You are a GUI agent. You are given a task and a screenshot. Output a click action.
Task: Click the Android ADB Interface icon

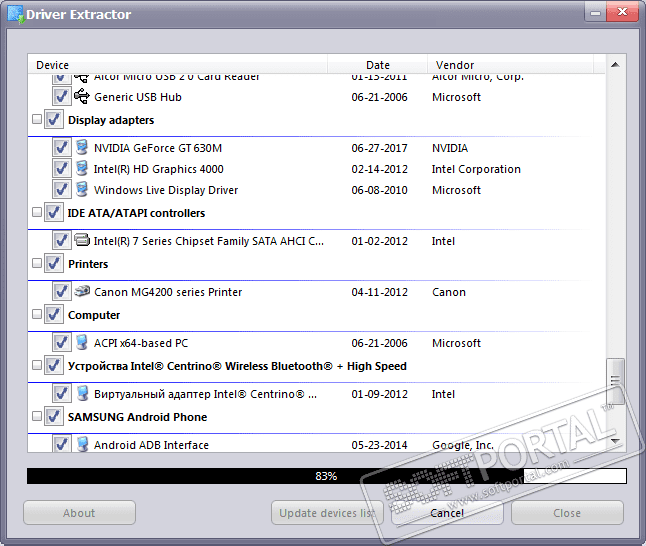coord(82,444)
